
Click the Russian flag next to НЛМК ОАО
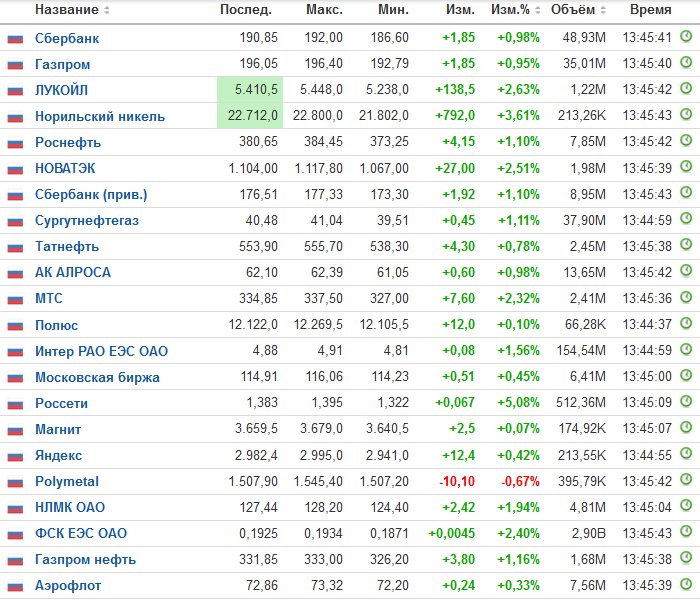click(x=15, y=508)
